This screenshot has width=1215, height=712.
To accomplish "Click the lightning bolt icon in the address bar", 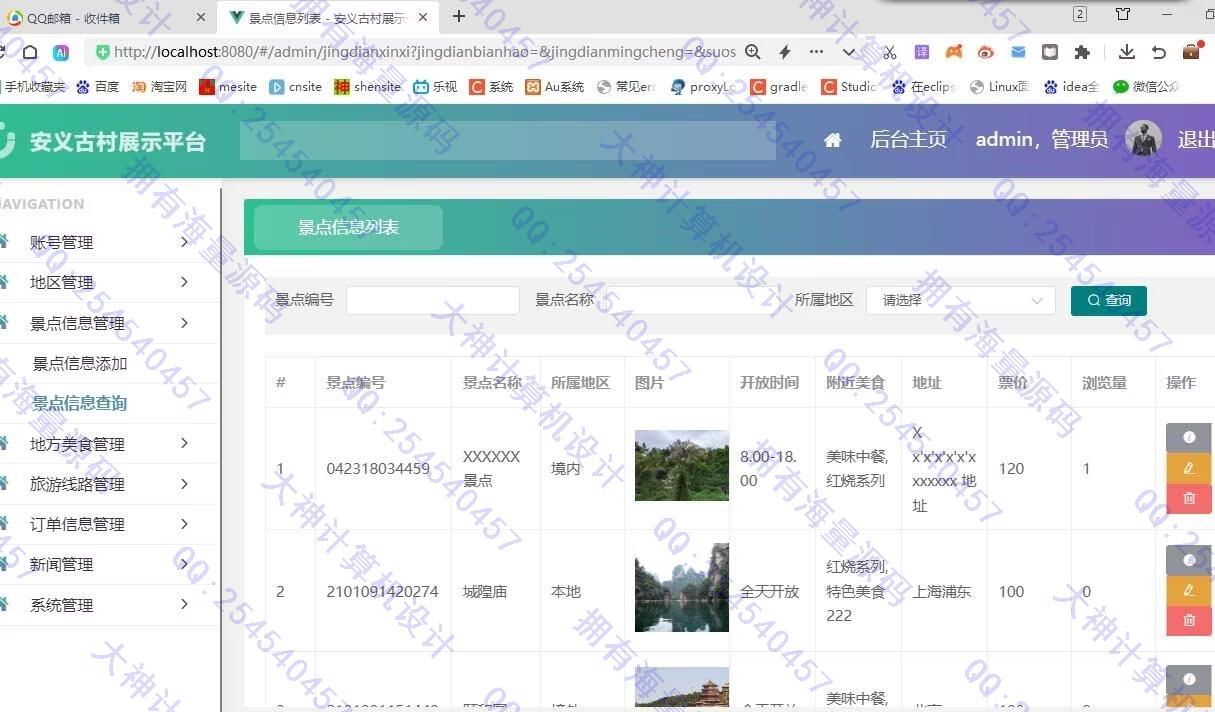I will click(x=785, y=52).
